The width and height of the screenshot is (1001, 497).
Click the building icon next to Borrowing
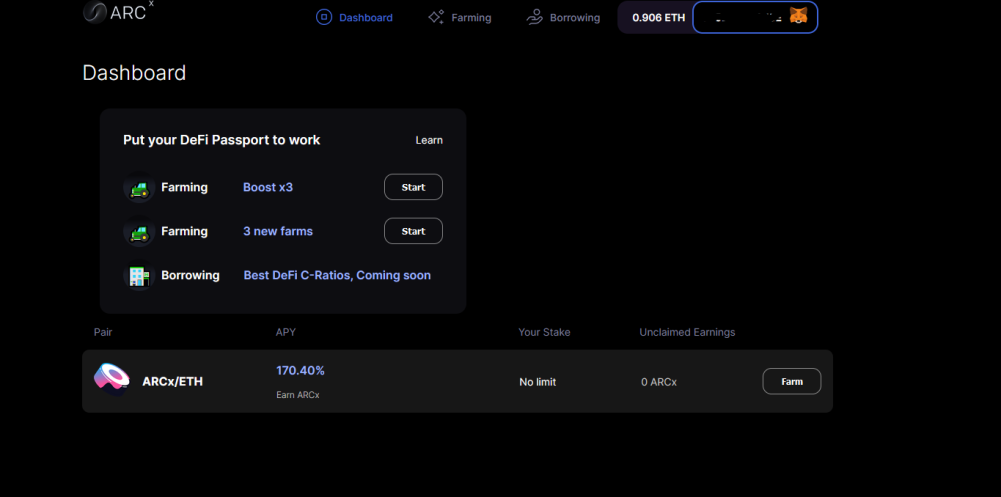(139, 276)
